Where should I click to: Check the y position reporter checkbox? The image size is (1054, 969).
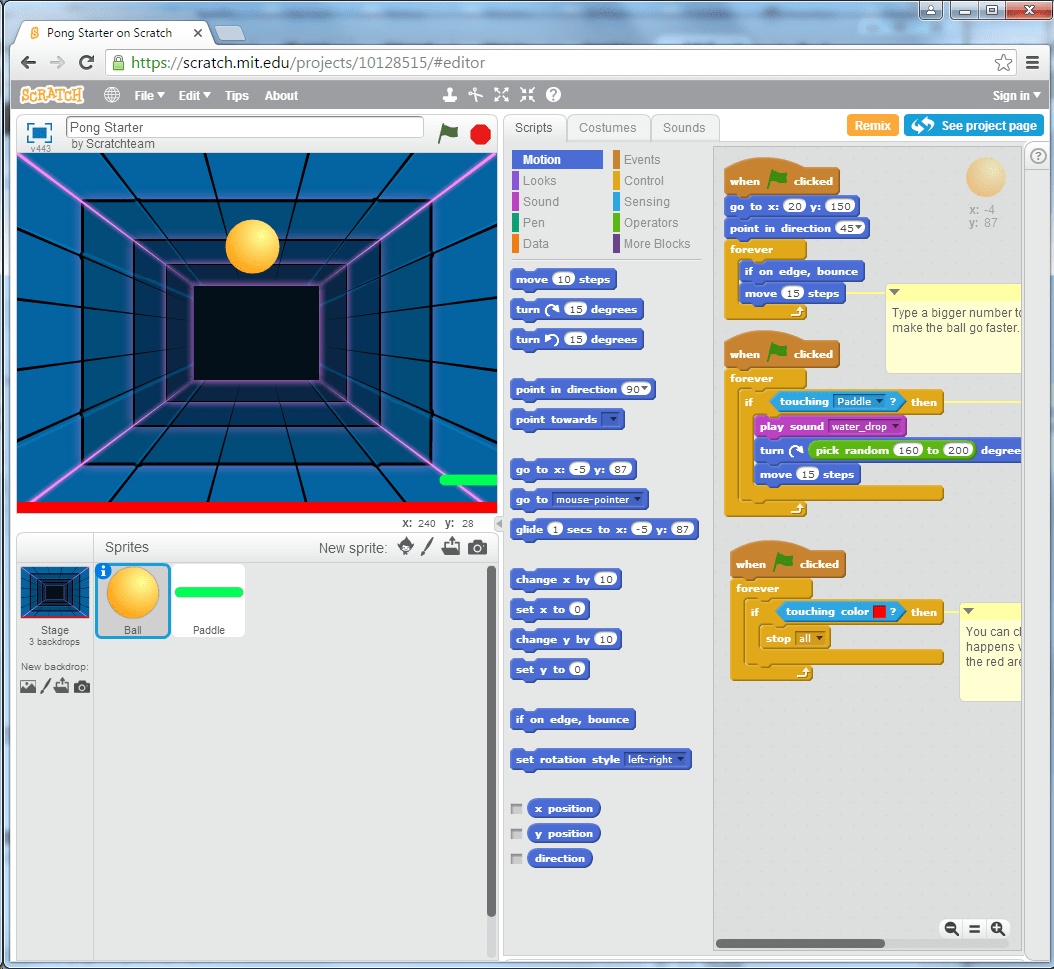(x=516, y=833)
